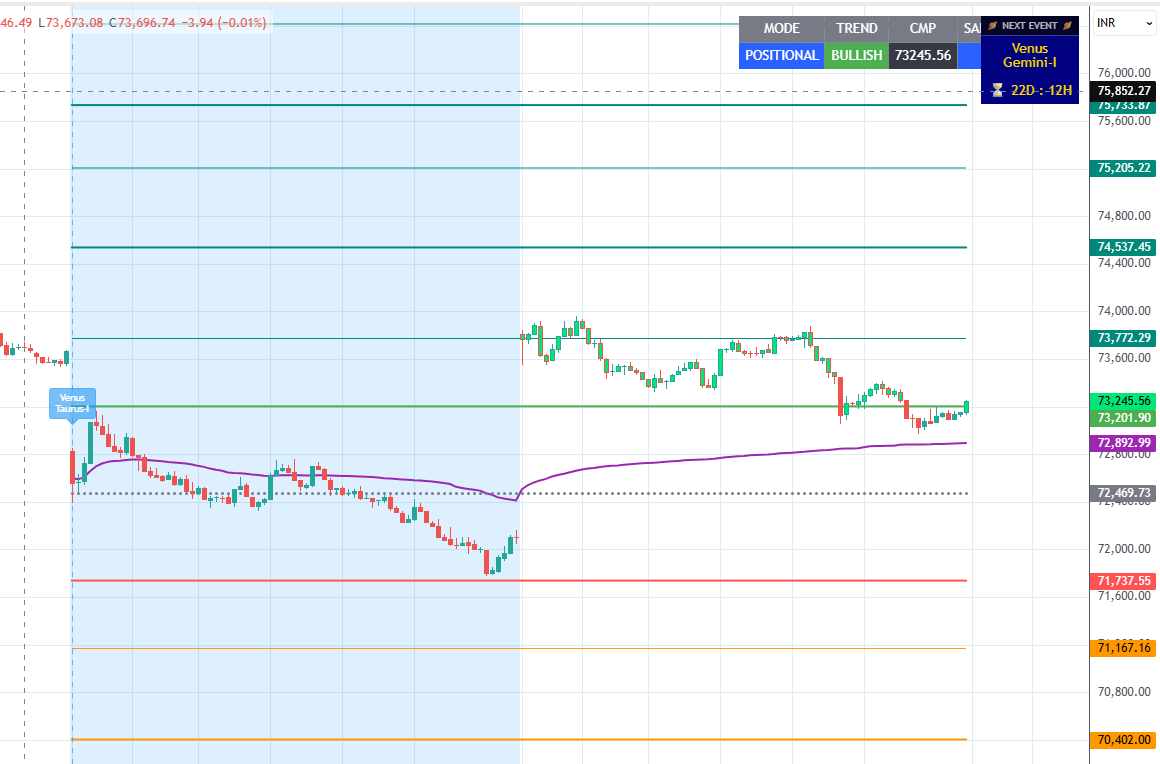1160x764 pixels.
Task: Click the 72,000.00 axis tick label
Action: coord(1124,549)
